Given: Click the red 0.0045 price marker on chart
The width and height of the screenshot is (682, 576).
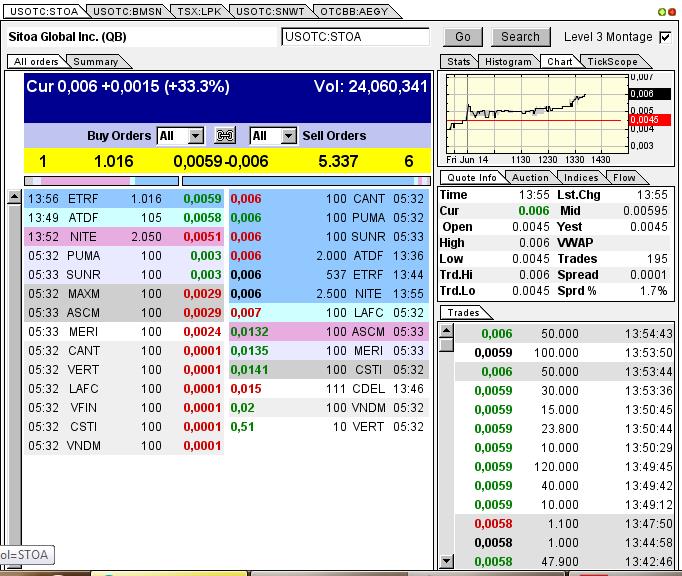Looking at the screenshot, I should (650, 120).
